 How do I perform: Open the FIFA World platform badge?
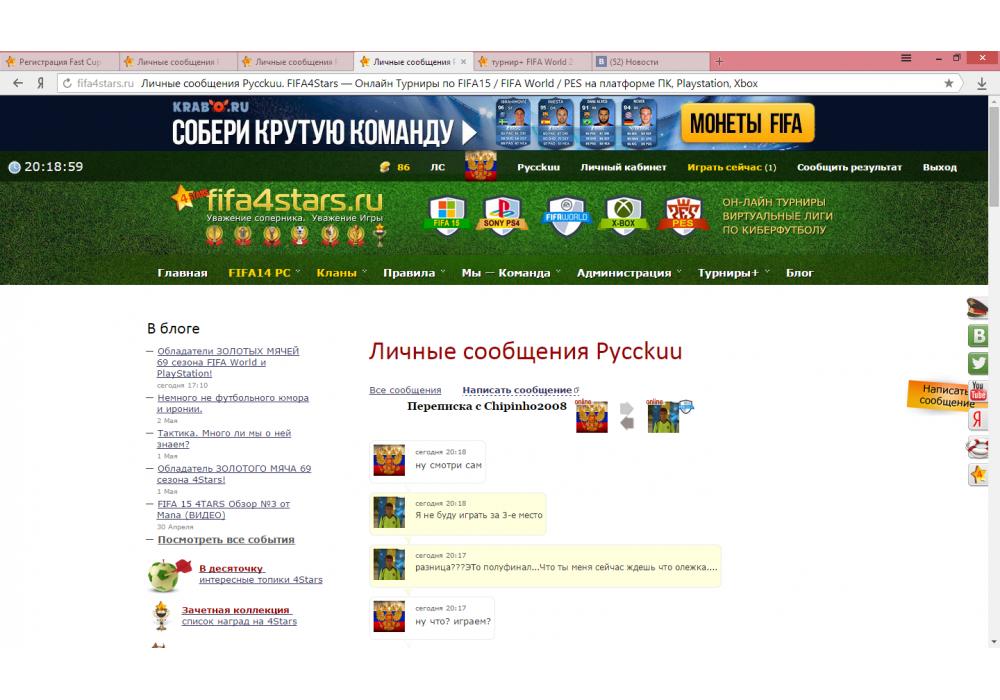coord(566,215)
